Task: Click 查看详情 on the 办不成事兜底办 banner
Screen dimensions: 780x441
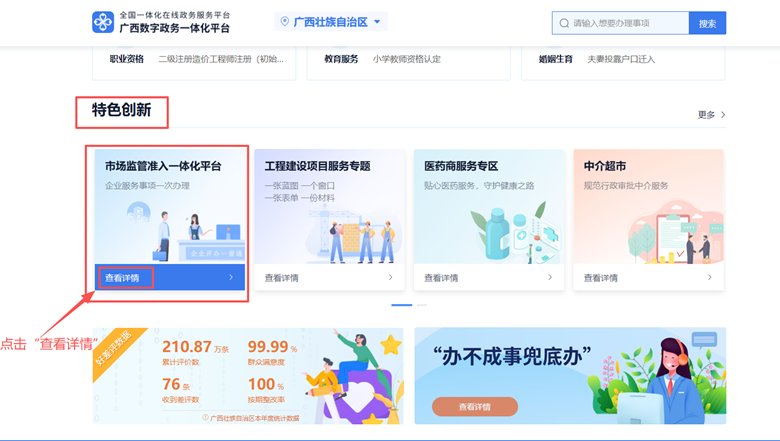Action: 475,407
